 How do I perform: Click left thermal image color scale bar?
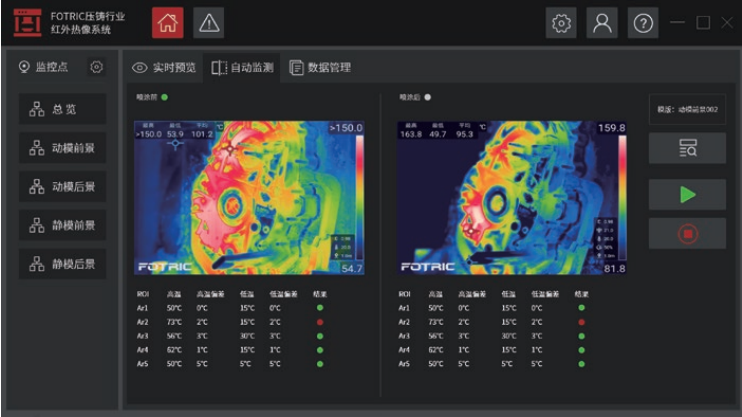[360, 197]
